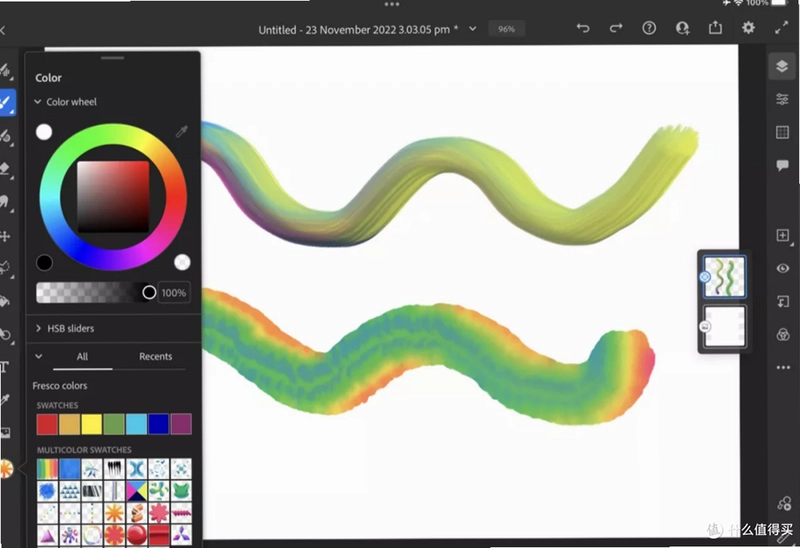Select the black color chip
This screenshot has height=548, width=800.
pos(44,263)
